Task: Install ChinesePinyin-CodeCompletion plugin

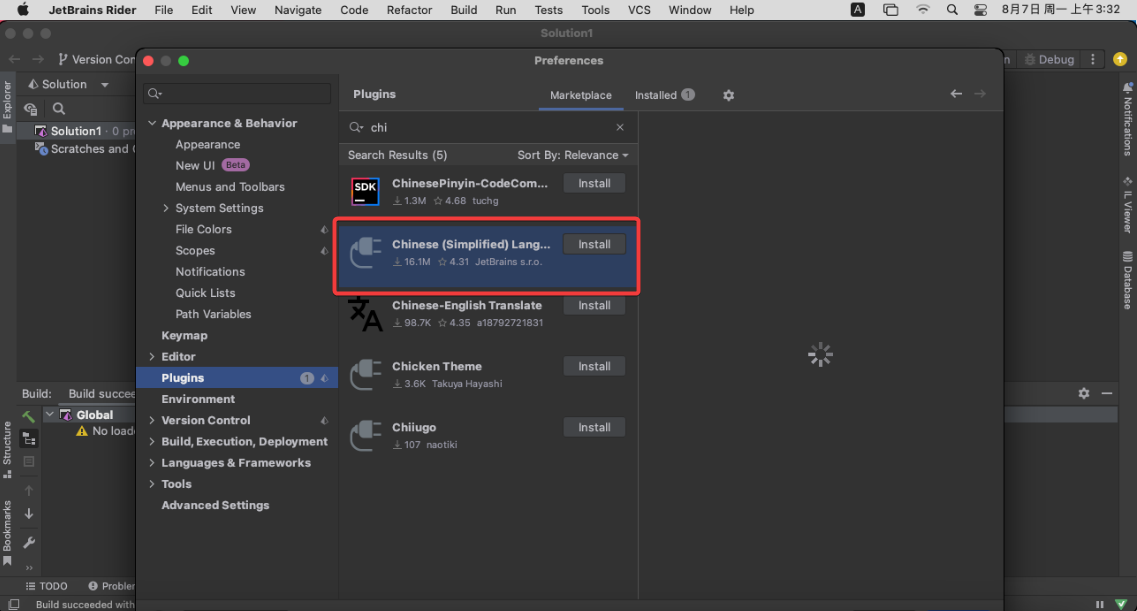Action: [594, 183]
